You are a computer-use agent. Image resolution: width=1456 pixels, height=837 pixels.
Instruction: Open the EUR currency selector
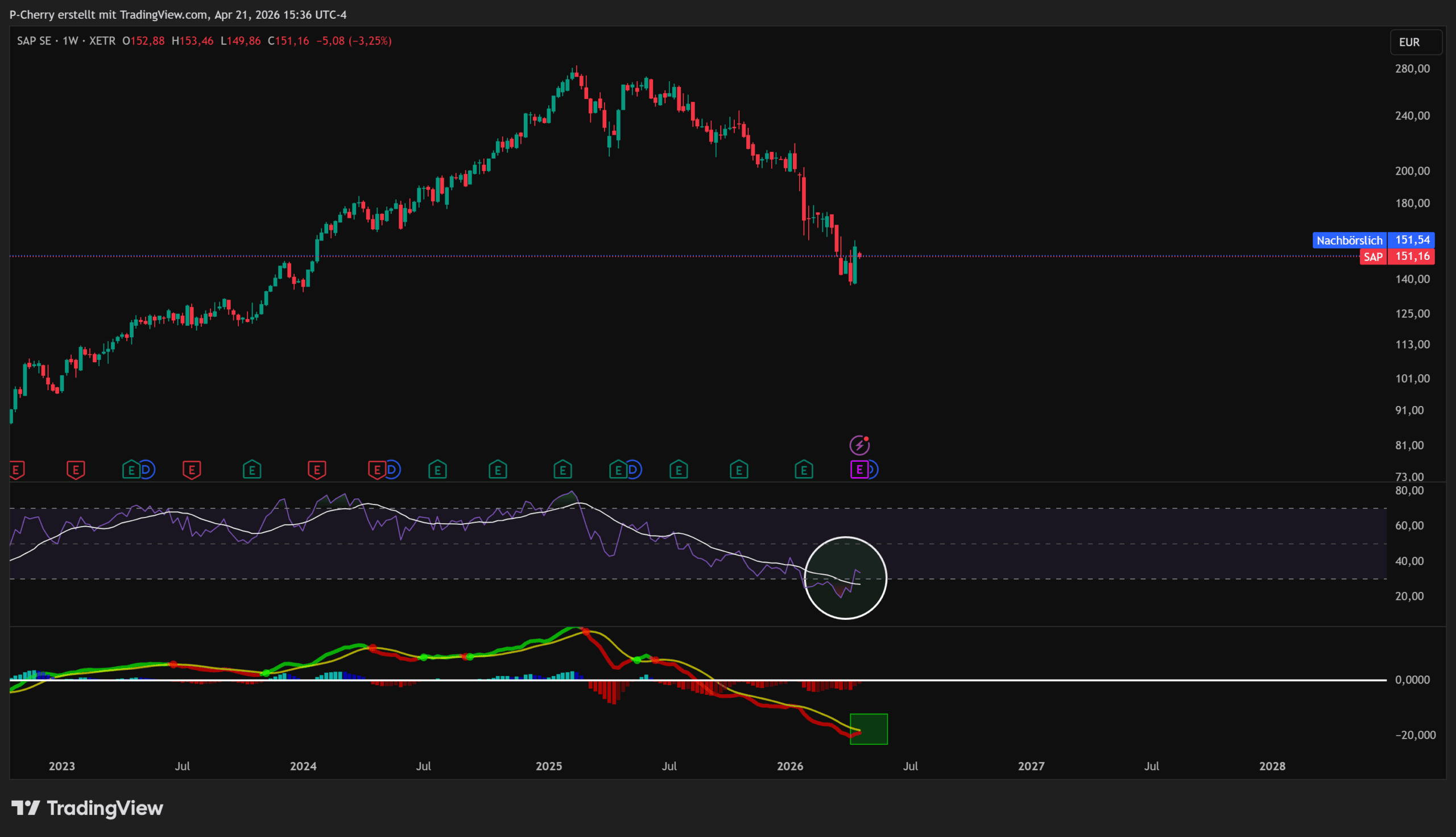pos(1415,42)
